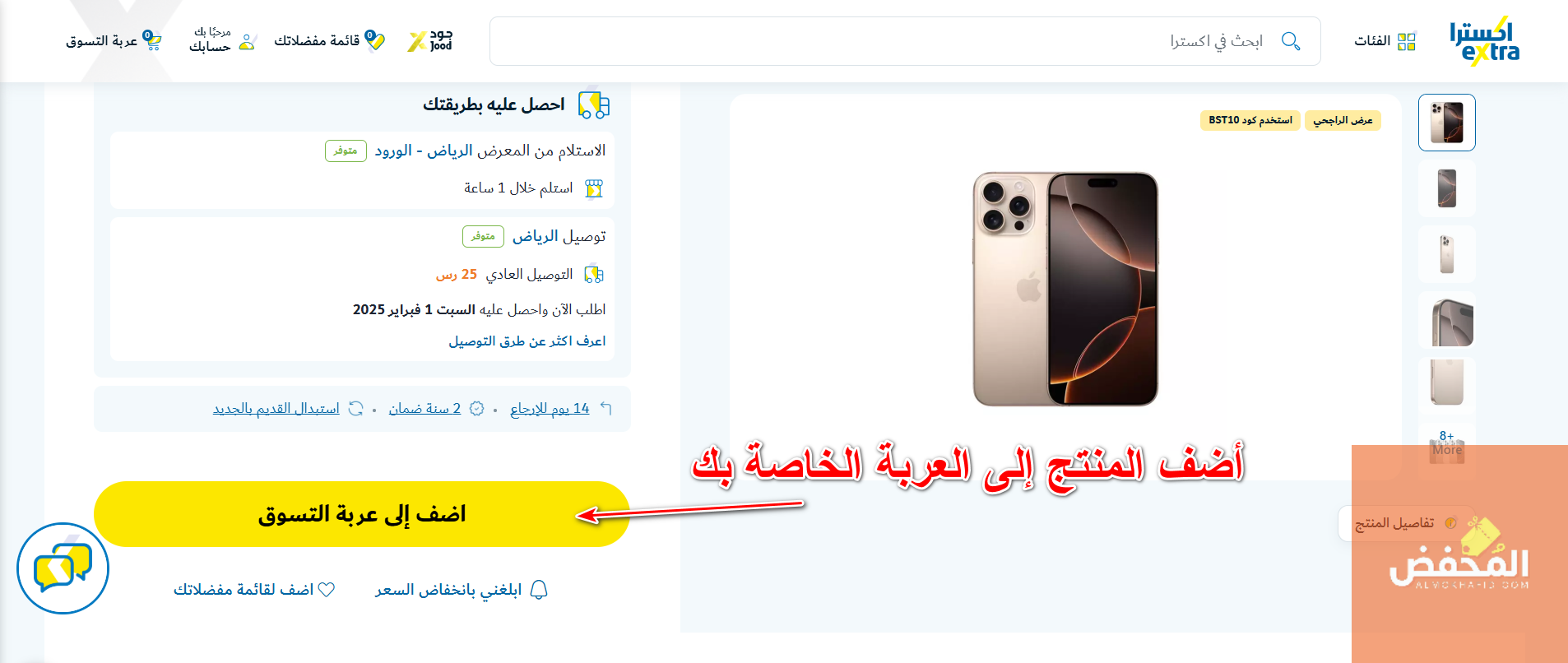Click استبدال القديم بالجديد link
The width and height of the screenshot is (1568, 663).
pyautogui.click(x=276, y=409)
